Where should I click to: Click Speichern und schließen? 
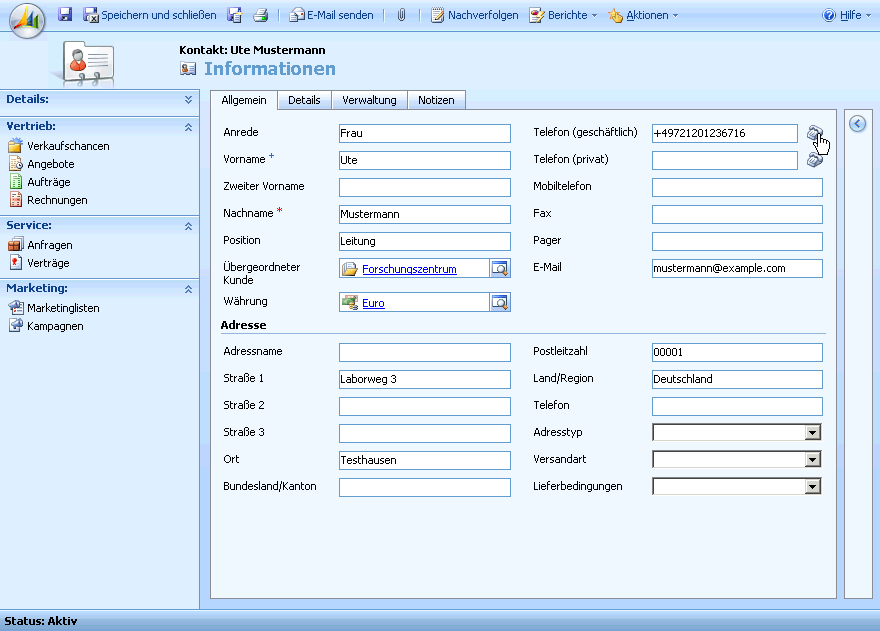tap(150, 15)
